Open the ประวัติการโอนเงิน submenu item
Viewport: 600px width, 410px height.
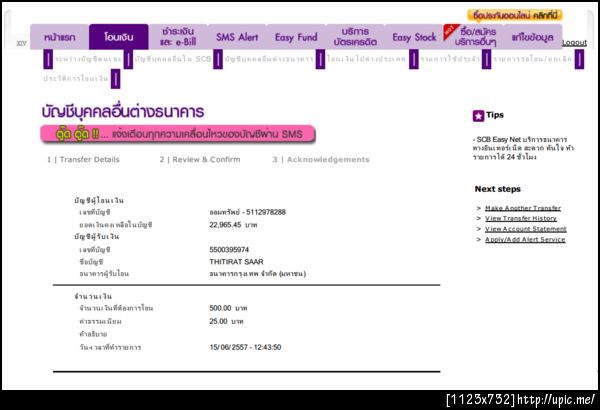(75, 79)
